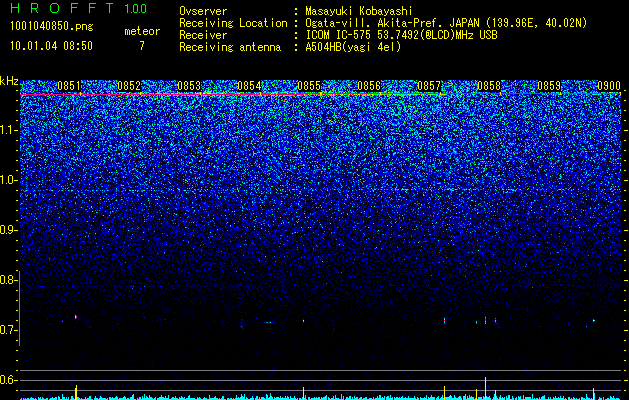This screenshot has width=629, height=400.
Task: Click the meteor echo just after 0857
Action: (444, 320)
